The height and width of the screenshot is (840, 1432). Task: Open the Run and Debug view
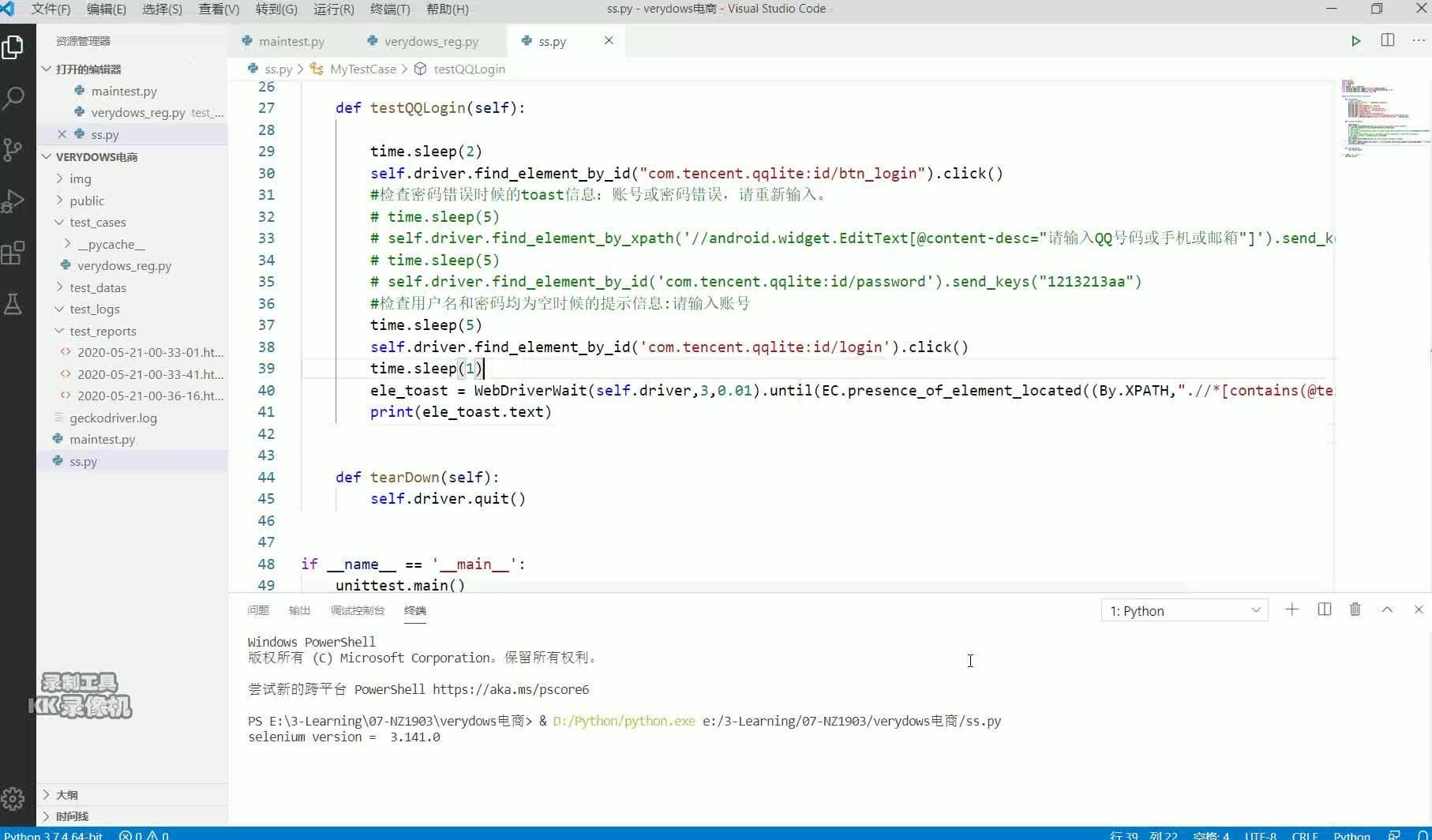[x=13, y=201]
